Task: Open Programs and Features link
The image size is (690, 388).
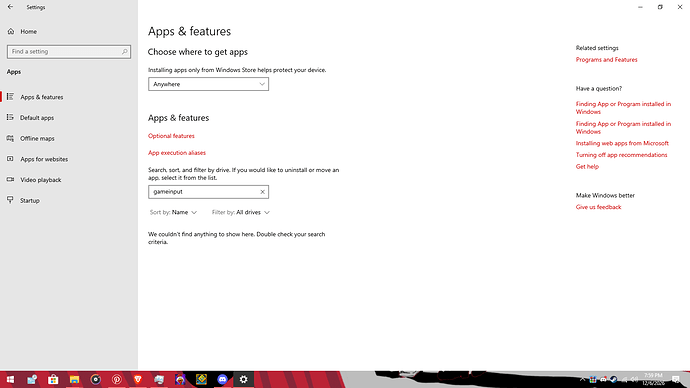Action: click(606, 59)
